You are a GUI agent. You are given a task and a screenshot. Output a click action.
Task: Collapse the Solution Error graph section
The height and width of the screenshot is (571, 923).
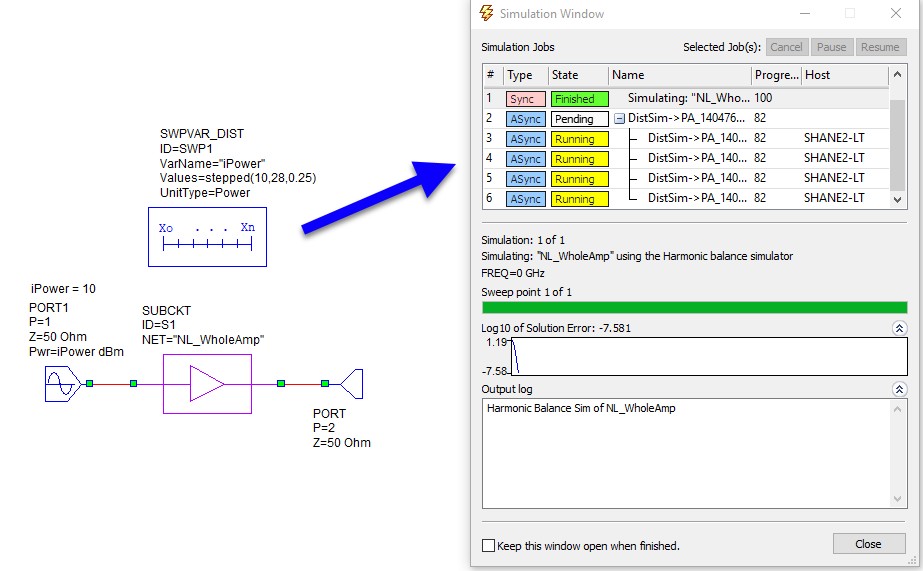(x=899, y=328)
